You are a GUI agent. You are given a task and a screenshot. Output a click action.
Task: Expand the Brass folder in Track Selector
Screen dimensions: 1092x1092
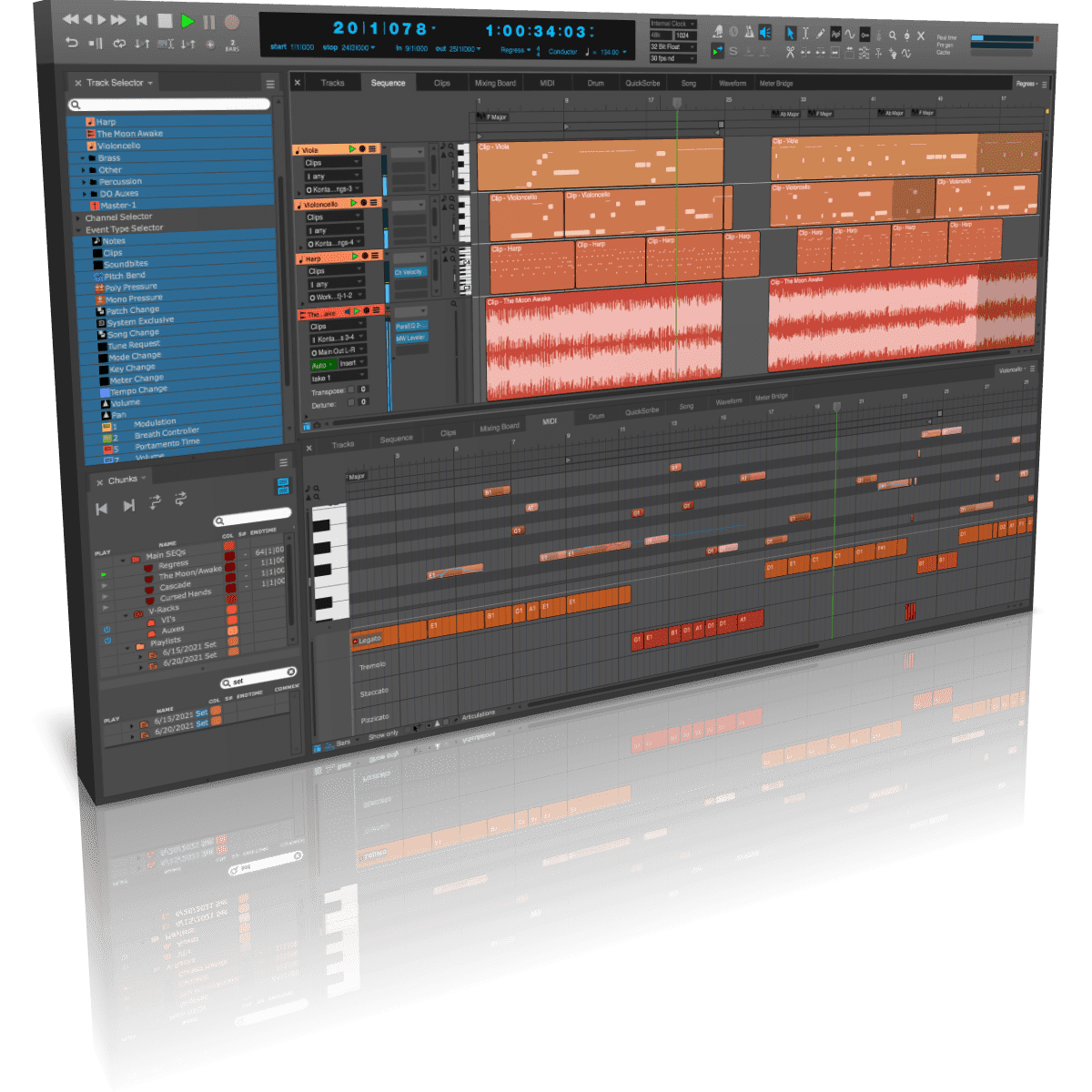84,158
